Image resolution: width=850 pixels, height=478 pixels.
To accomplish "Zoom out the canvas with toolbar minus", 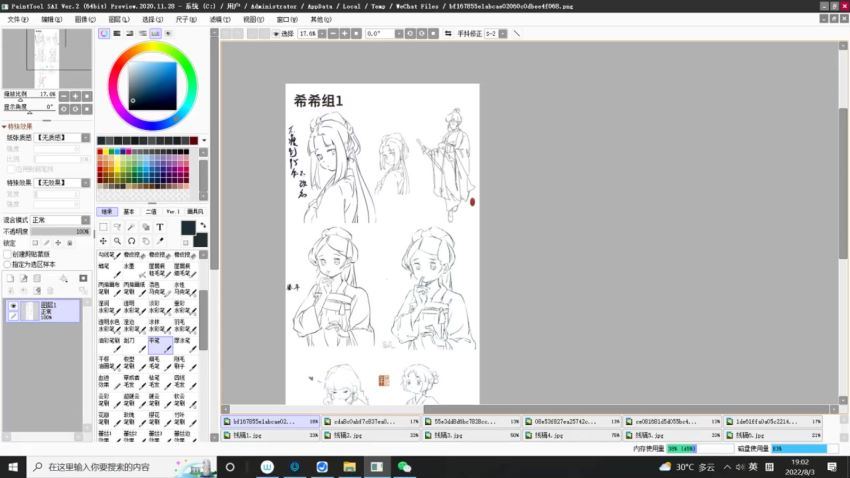I will tap(333, 34).
